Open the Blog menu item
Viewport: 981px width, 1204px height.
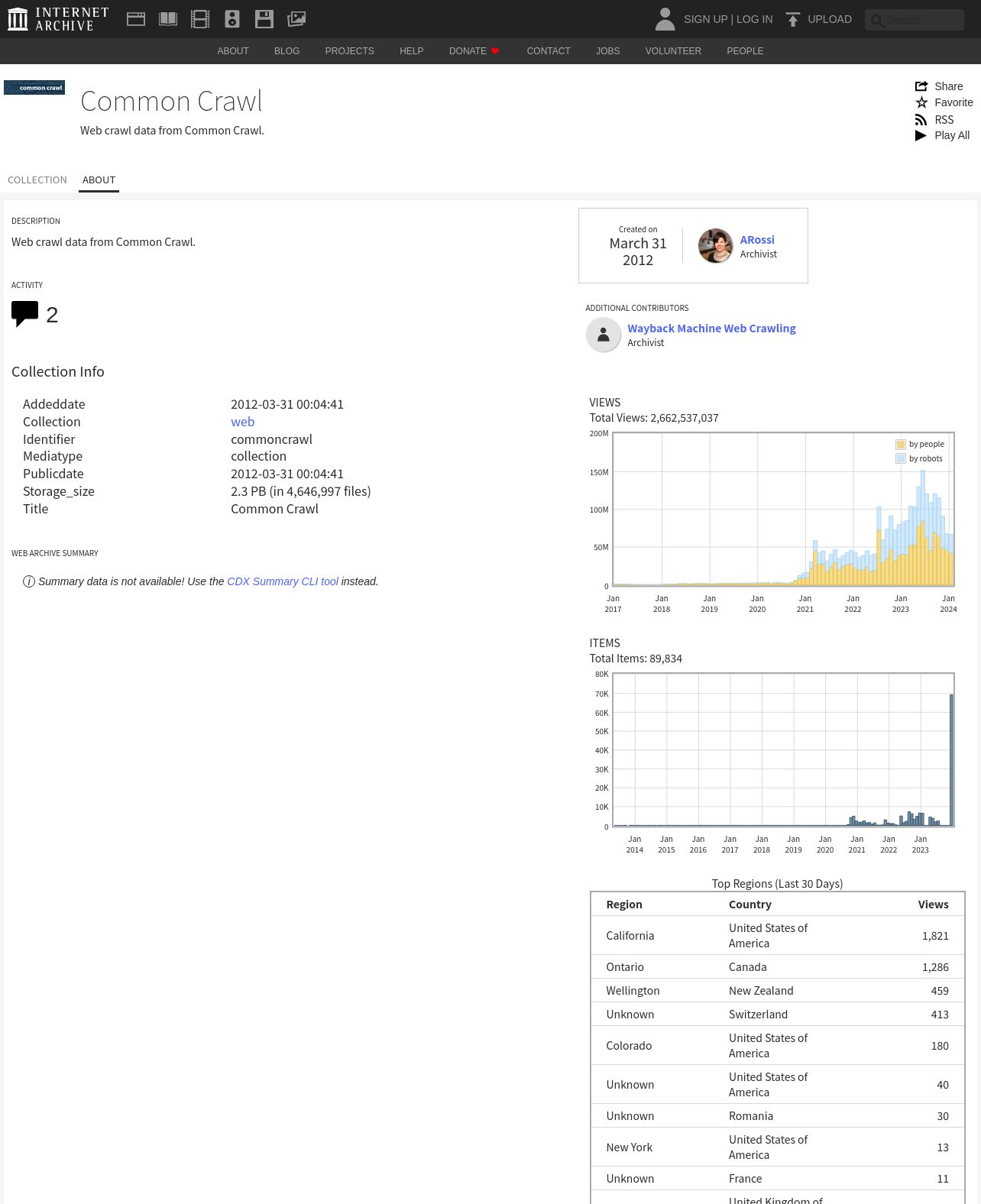tap(287, 51)
